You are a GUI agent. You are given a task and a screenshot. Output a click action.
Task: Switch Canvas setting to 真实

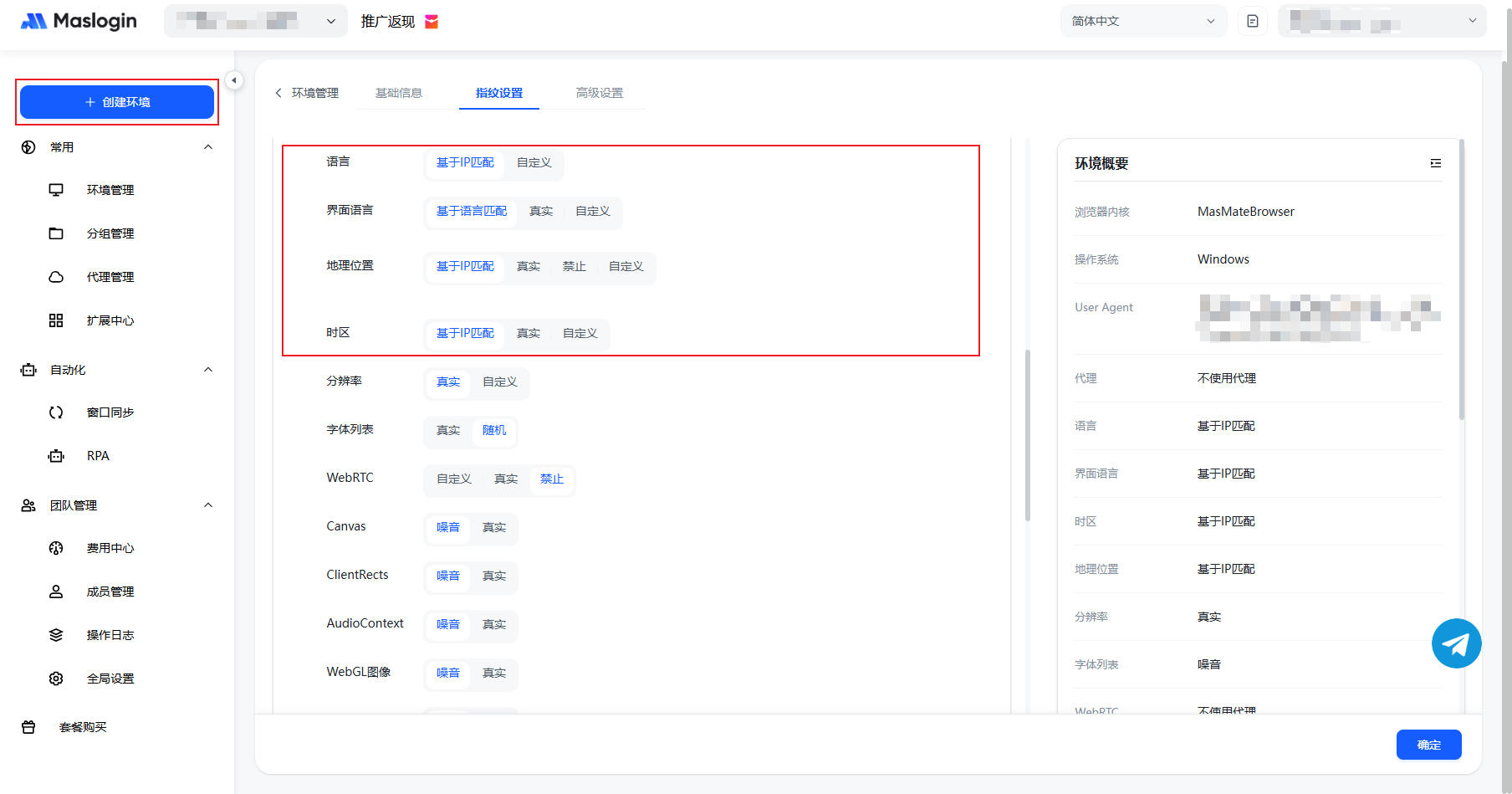[x=493, y=527]
